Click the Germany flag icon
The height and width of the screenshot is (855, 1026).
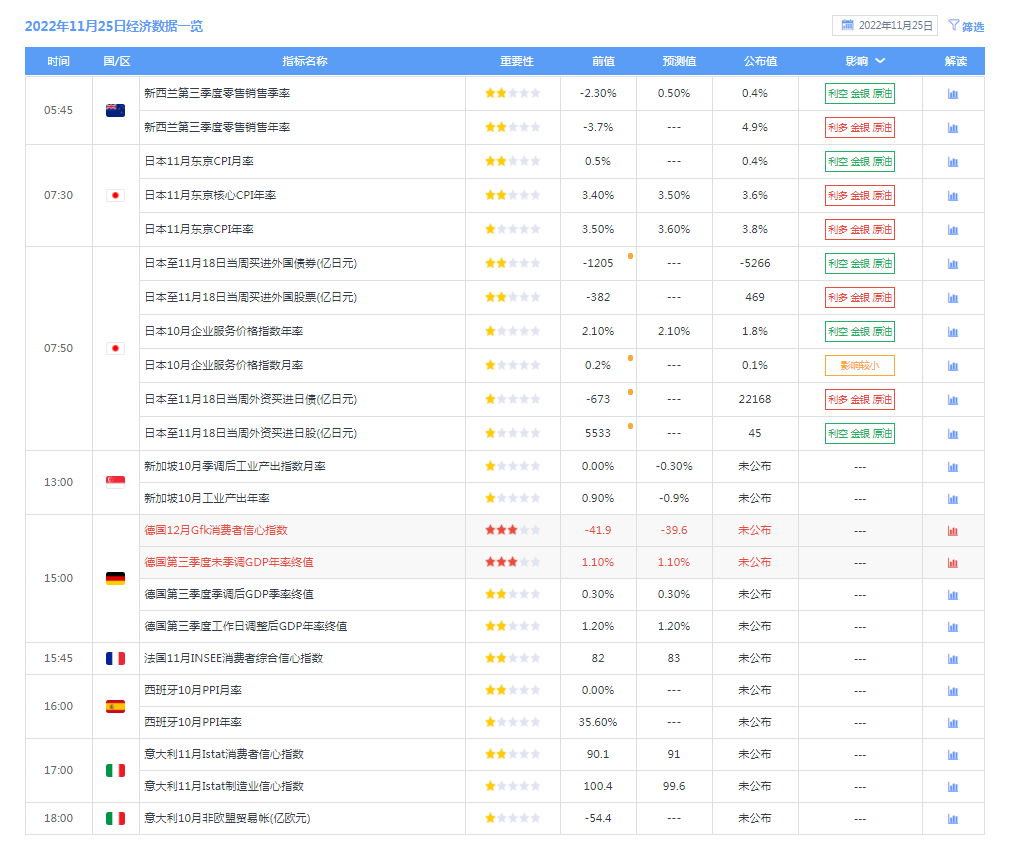pyautogui.click(x=116, y=578)
